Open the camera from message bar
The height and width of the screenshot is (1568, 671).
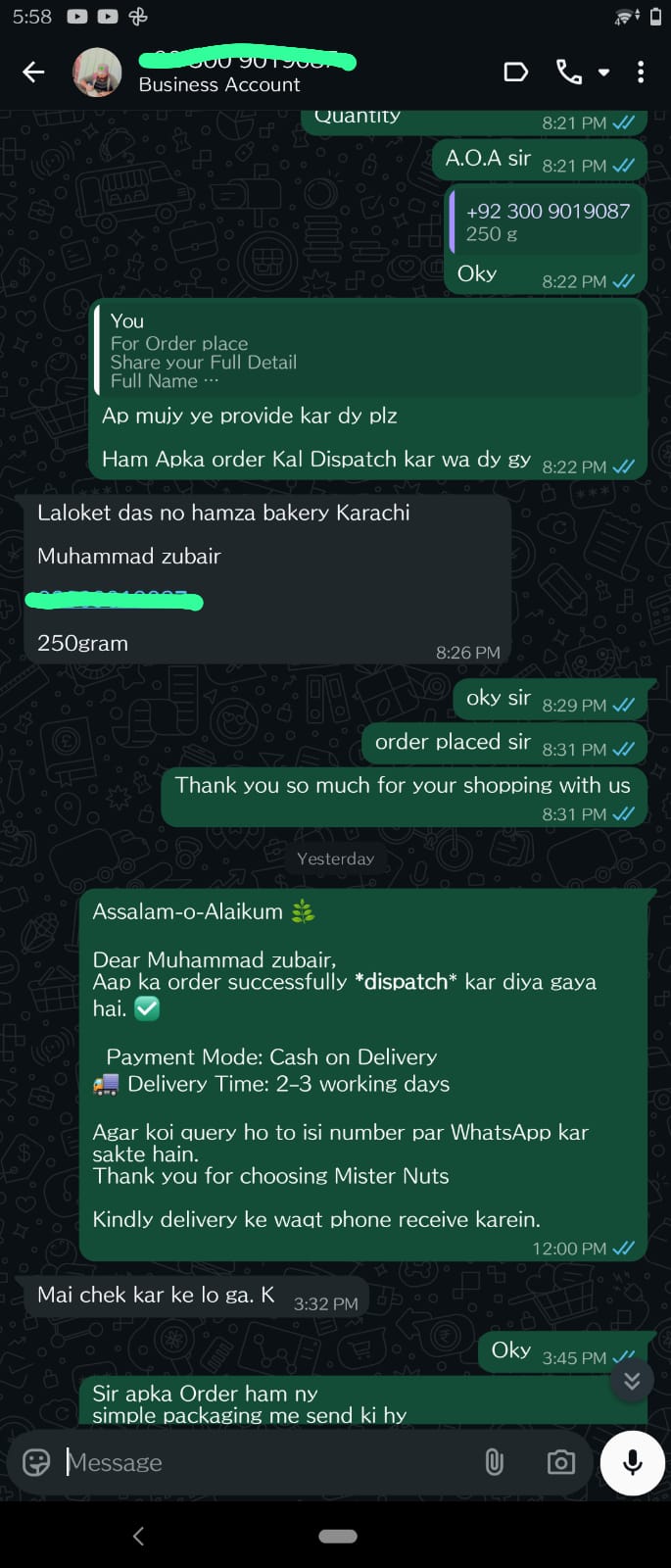(x=560, y=1462)
